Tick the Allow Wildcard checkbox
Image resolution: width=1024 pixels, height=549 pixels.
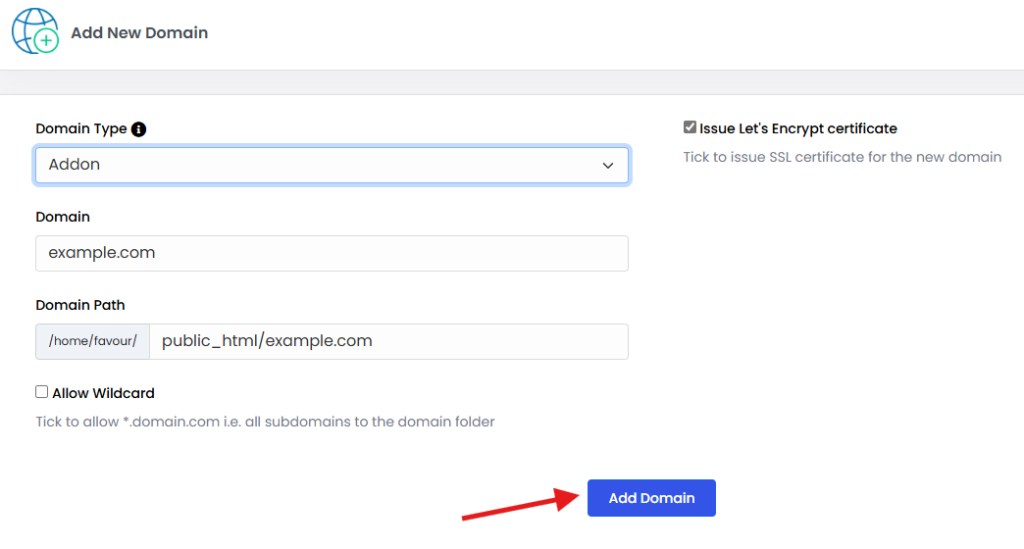pos(42,392)
